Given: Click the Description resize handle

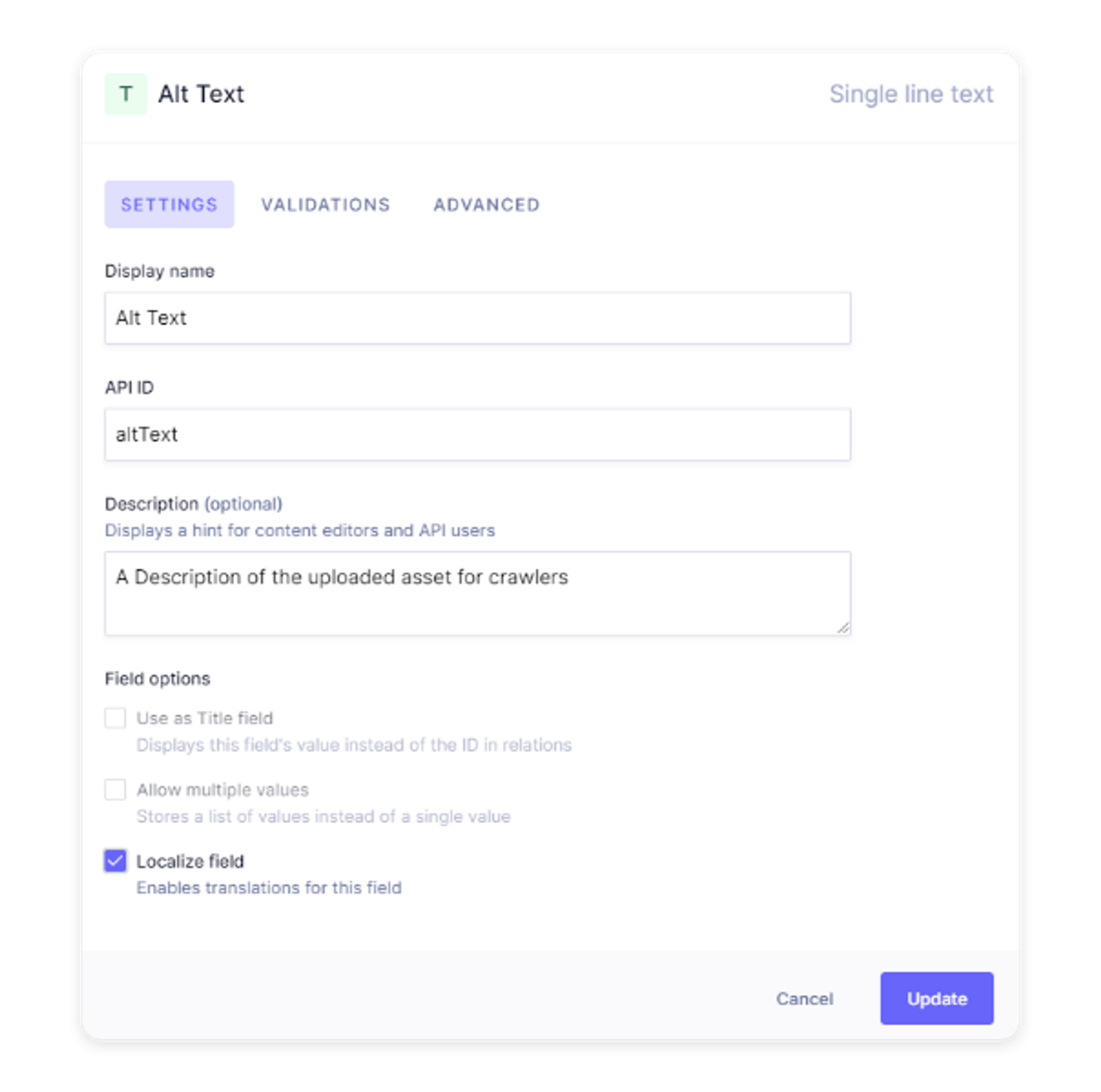Looking at the screenshot, I should (x=843, y=628).
